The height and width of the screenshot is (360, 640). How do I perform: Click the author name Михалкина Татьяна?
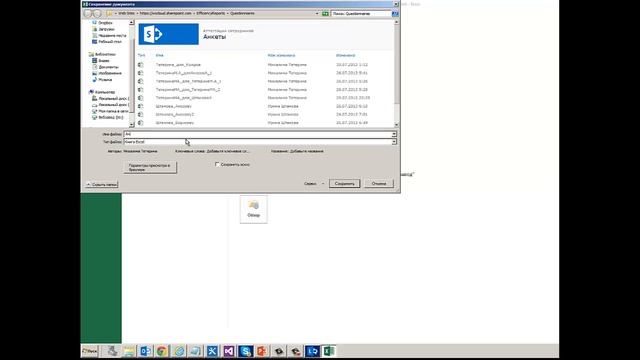[140, 151]
